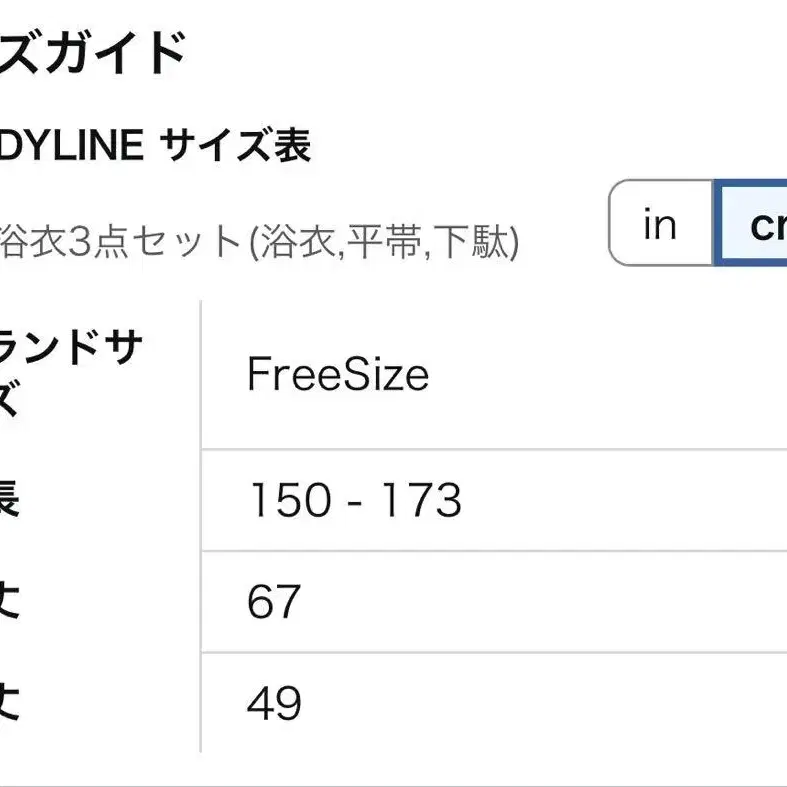Click the (浴衣,平帯,下駄) parenthetical text
787x787 pixels.
click(x=384, y=242)
